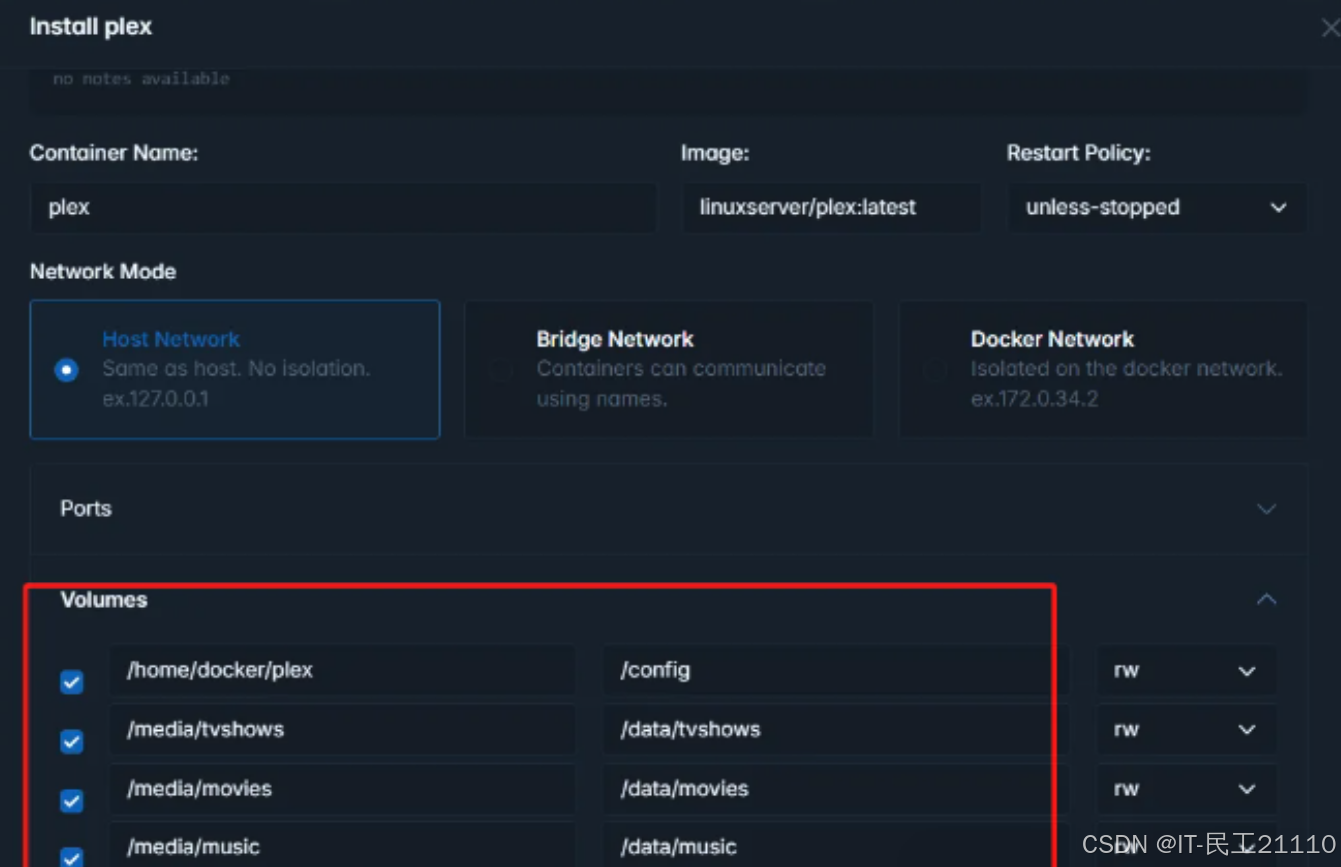Select the Bridge Network option
The width and height of the screenshot is (1341, 867).
click(668, 369)
